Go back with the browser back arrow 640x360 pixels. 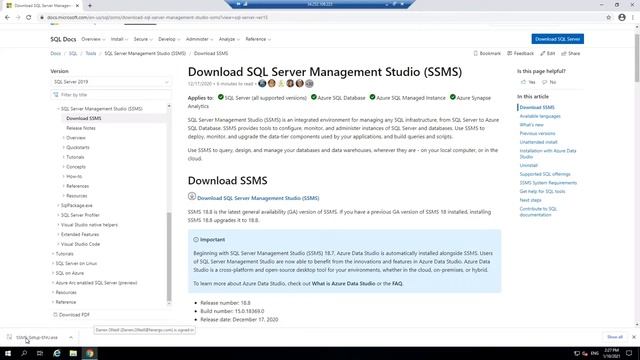coord(7,18)
